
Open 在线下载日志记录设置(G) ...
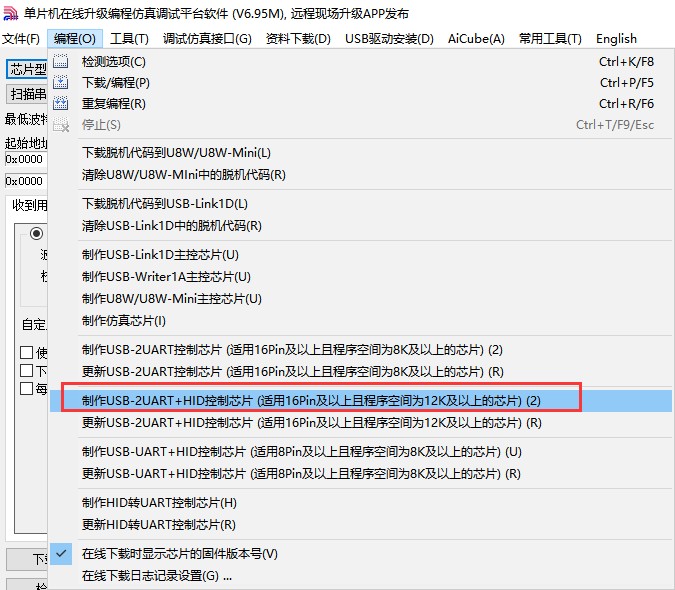[361, 576]
